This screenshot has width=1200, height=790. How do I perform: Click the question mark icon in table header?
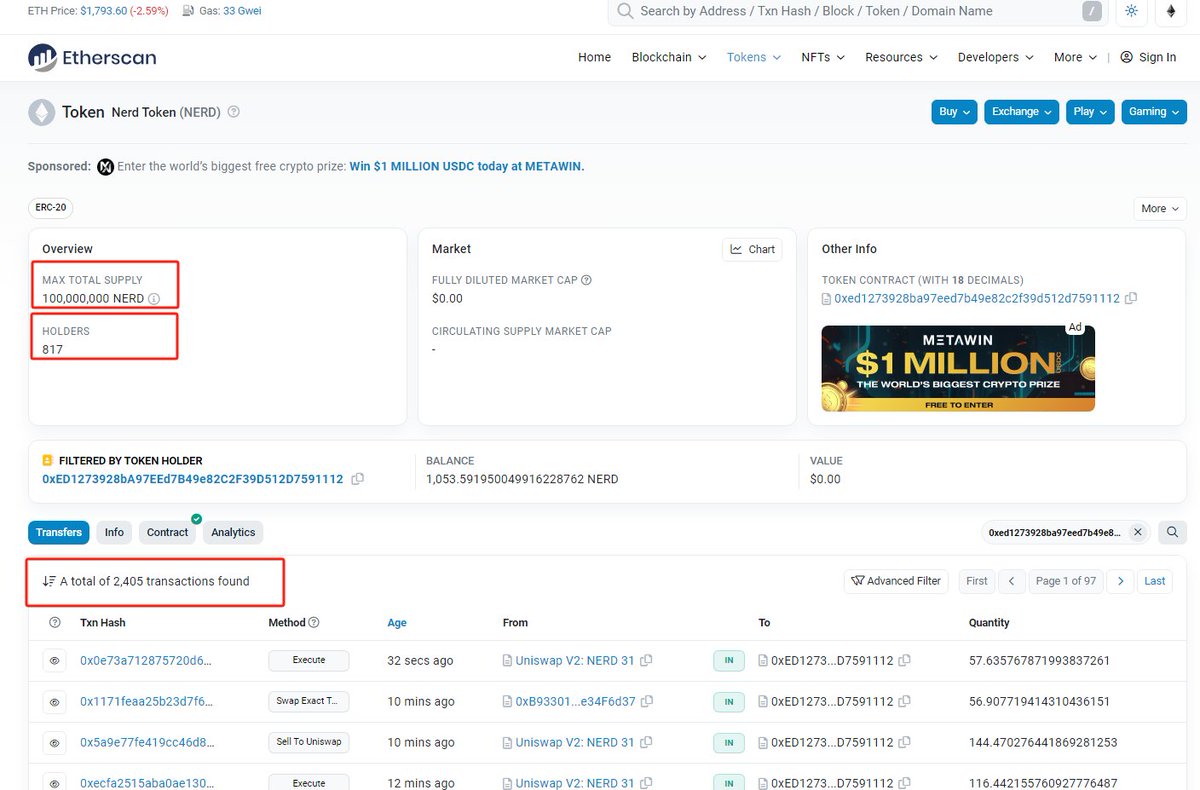point(55,622)
